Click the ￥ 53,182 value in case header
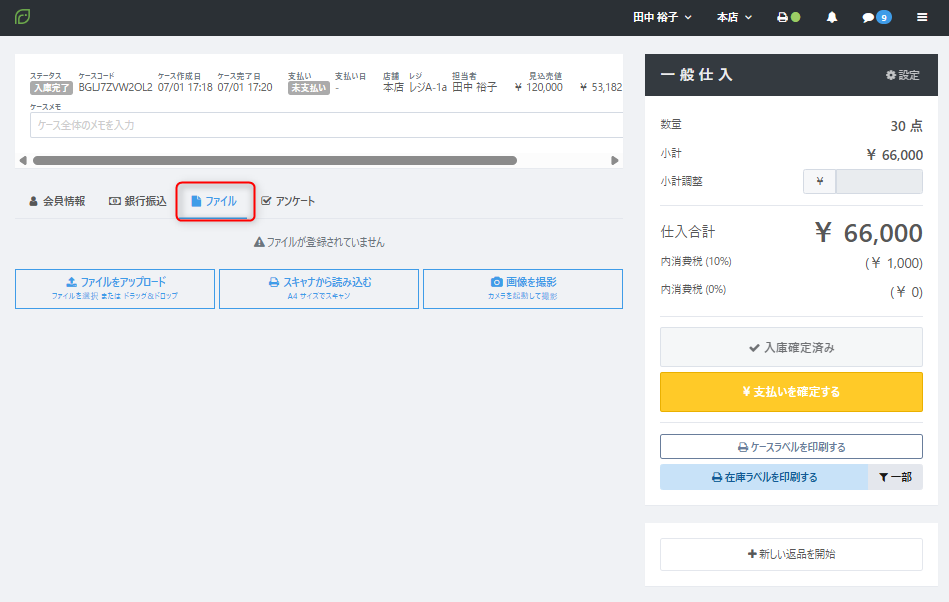This screenshot has height=602, width=949. tap(601, 88)
